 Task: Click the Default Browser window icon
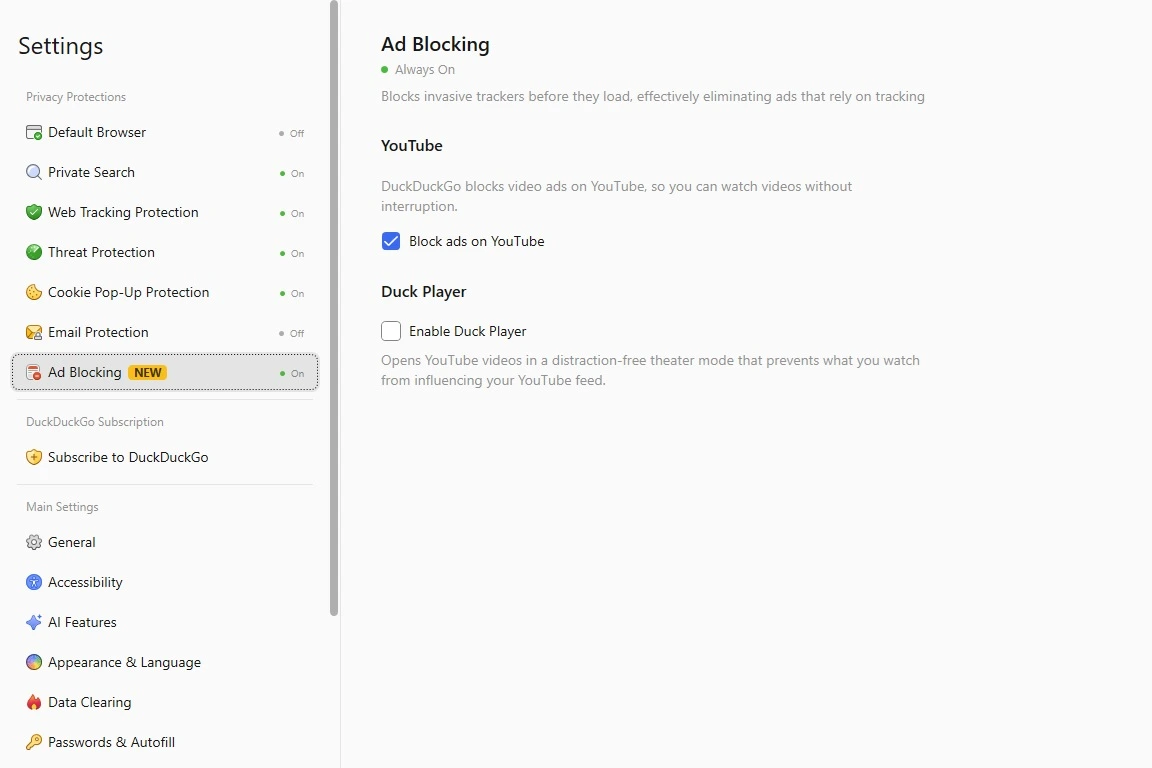point(34,132)
